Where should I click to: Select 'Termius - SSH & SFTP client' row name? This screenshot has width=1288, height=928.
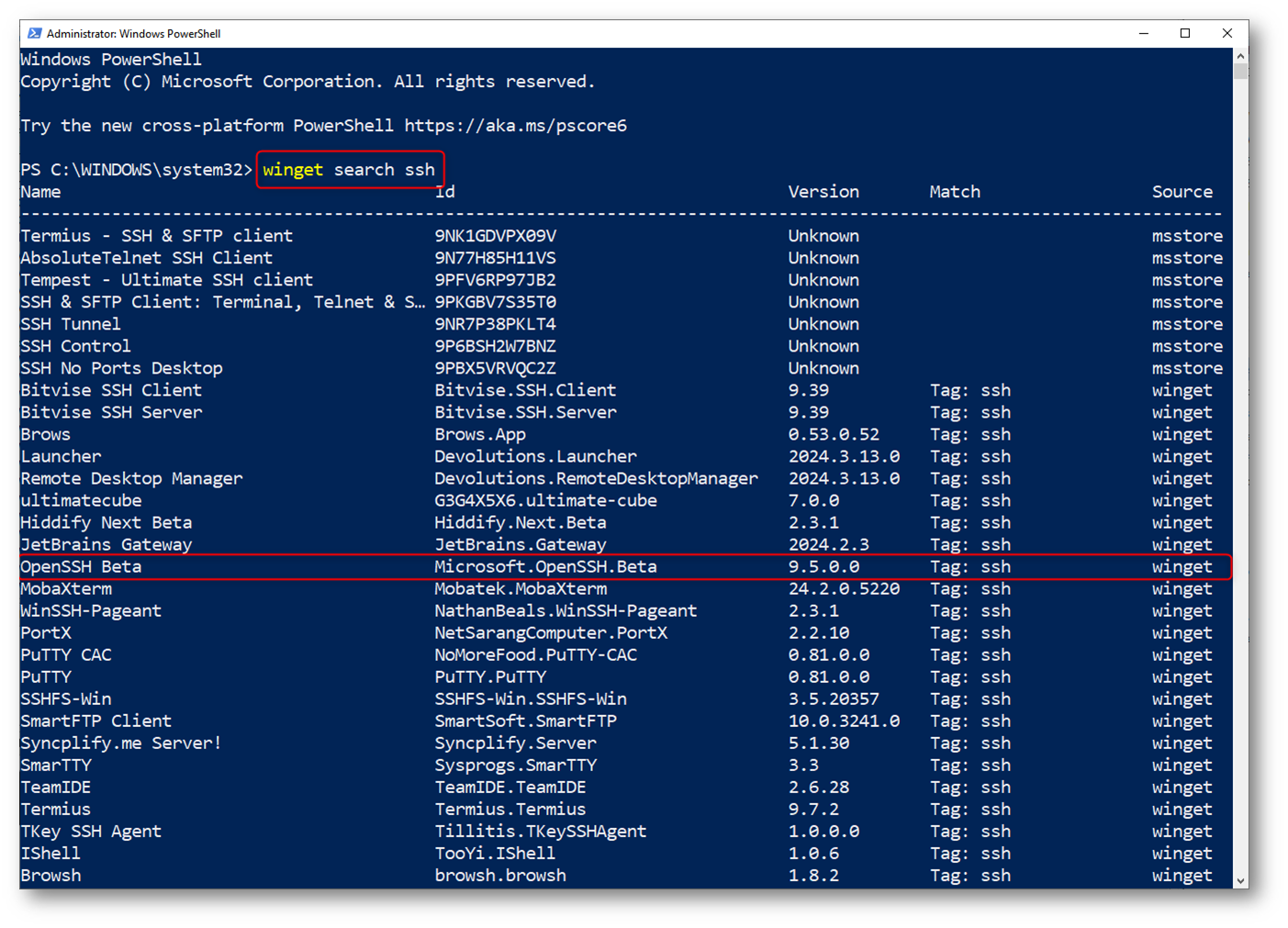pyautogui.click(x=156, y=236)
